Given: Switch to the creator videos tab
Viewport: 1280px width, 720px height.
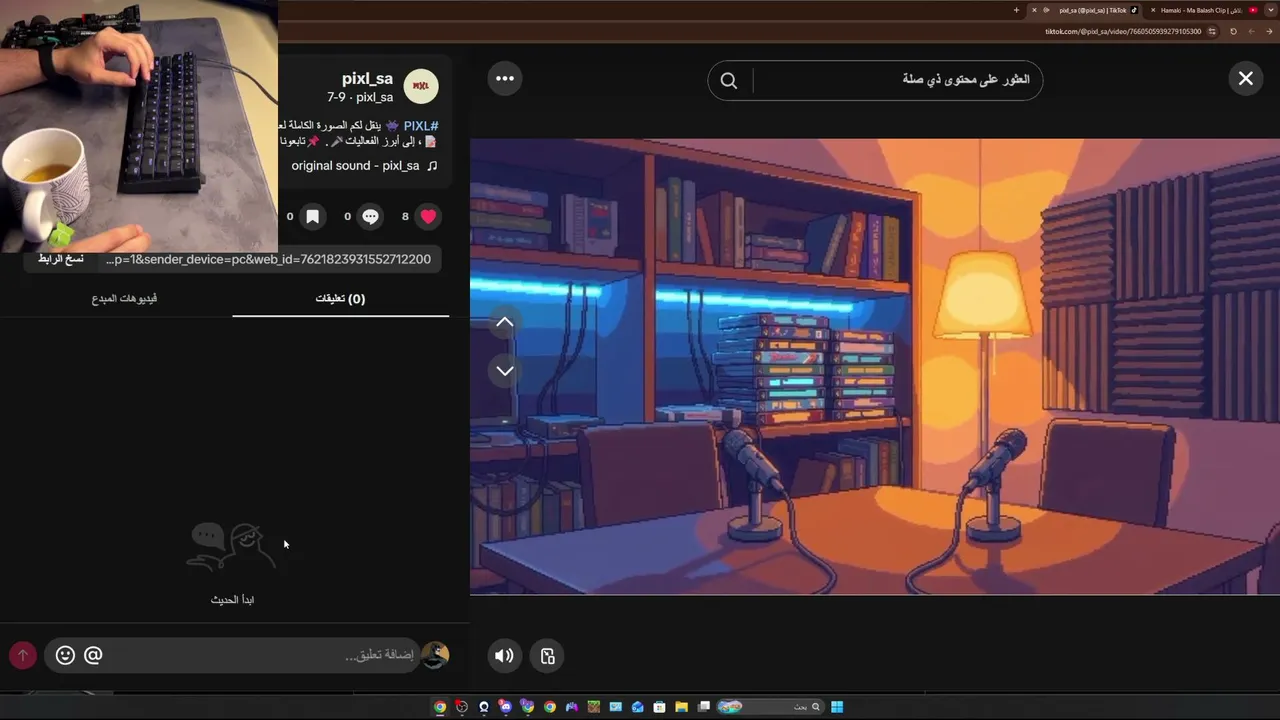Looking at the screenshot, I should coord(124,298).
